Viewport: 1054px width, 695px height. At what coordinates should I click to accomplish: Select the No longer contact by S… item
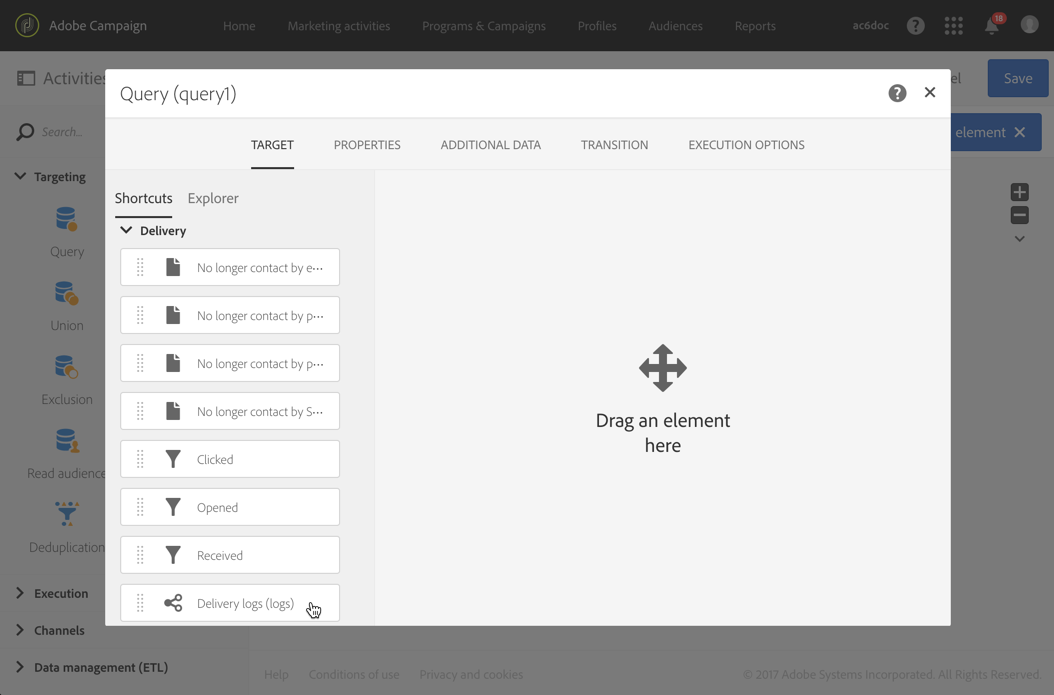[230, 411]
